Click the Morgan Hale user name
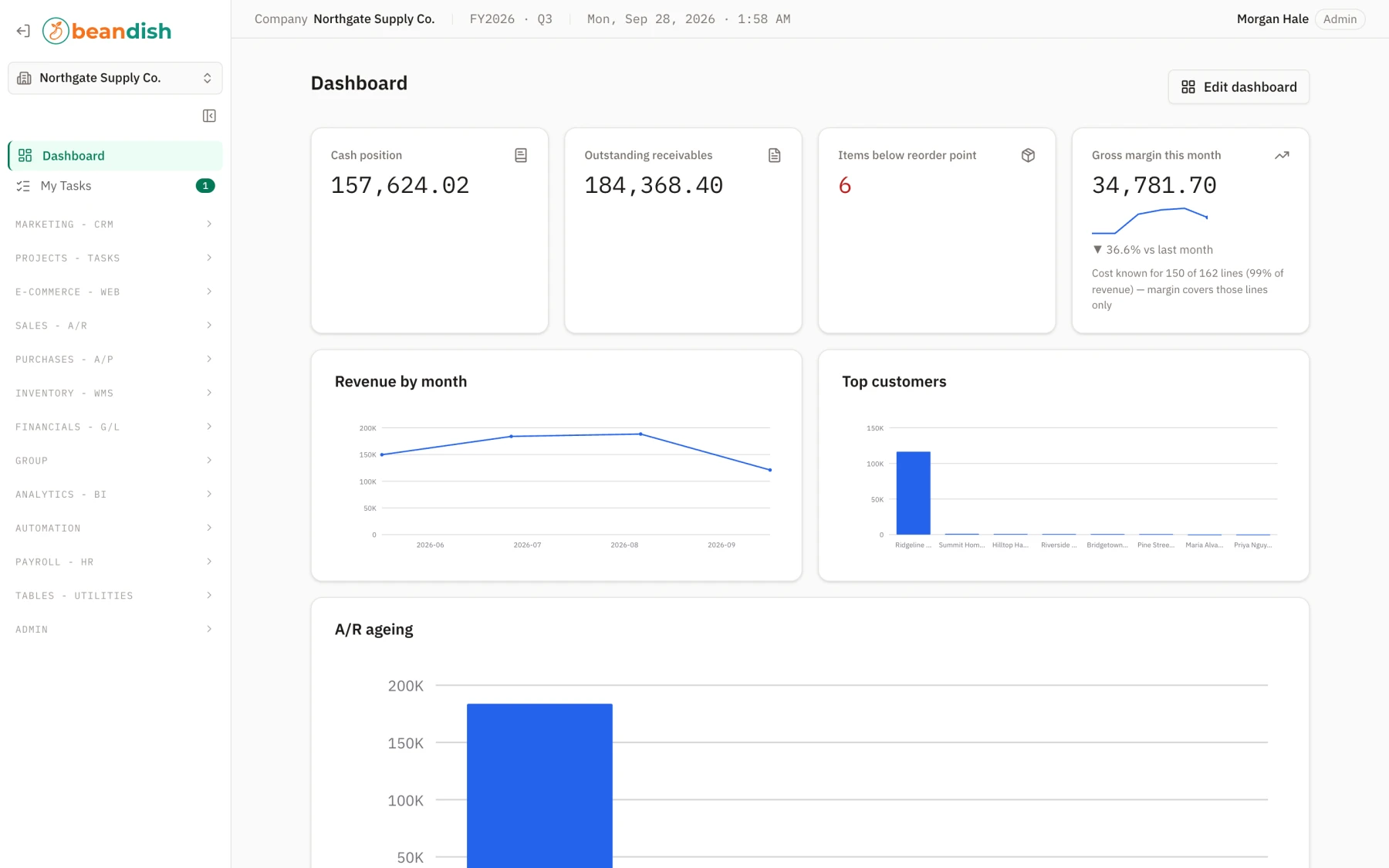The width and height of the screenshot is (1389, 868). [x=1272, y=19]
